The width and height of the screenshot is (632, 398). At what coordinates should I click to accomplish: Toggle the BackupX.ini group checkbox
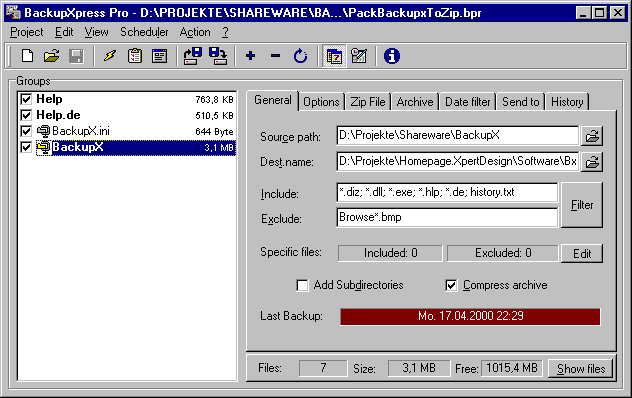(26, 131)
